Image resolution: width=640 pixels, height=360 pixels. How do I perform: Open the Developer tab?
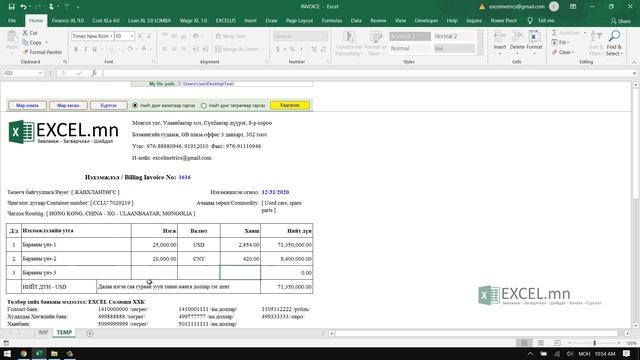coord(426,20)
